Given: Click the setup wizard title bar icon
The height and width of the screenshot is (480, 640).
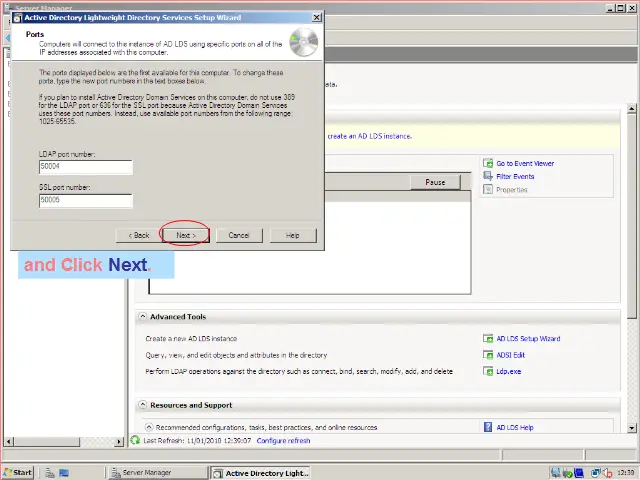Looking at the screenshot, I should [18, 18].
